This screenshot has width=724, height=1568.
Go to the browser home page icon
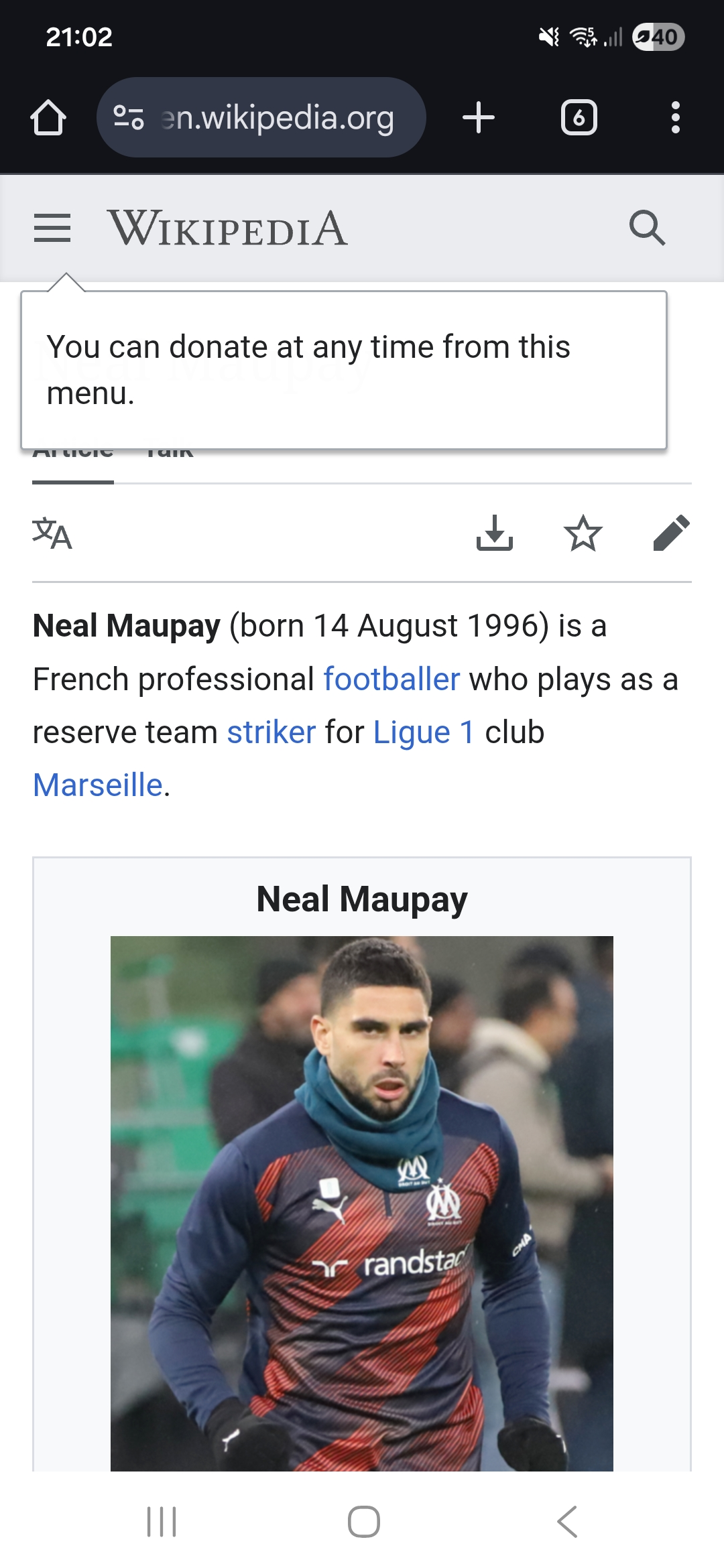[x=48, y=118]
